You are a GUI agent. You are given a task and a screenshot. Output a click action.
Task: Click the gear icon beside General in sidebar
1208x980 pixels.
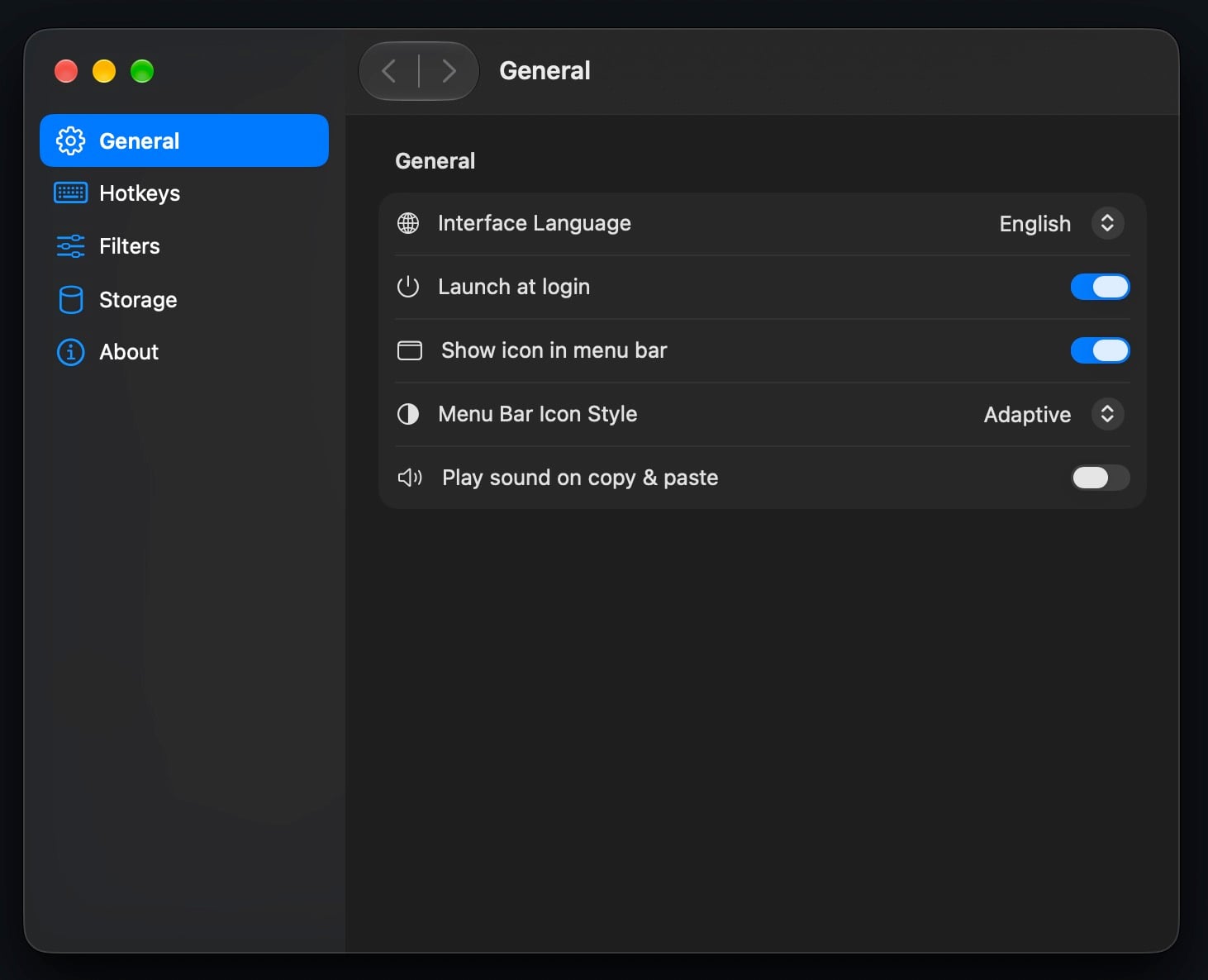(70, 141)
